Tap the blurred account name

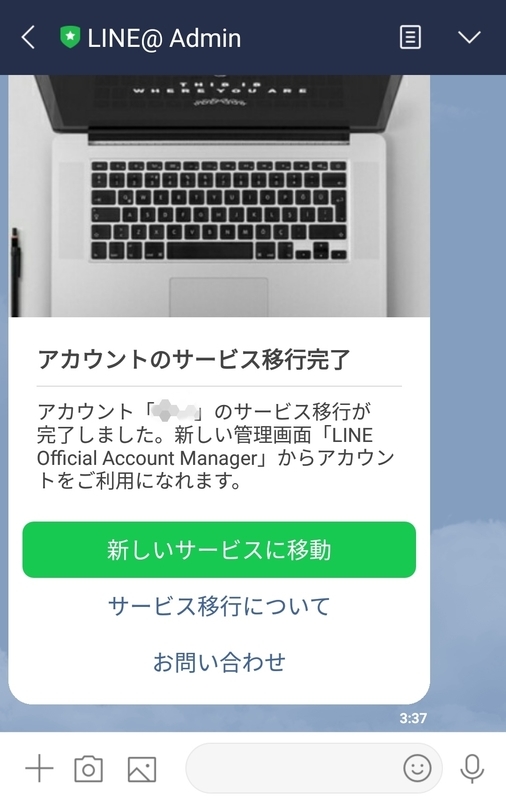(x=175, y=411)
